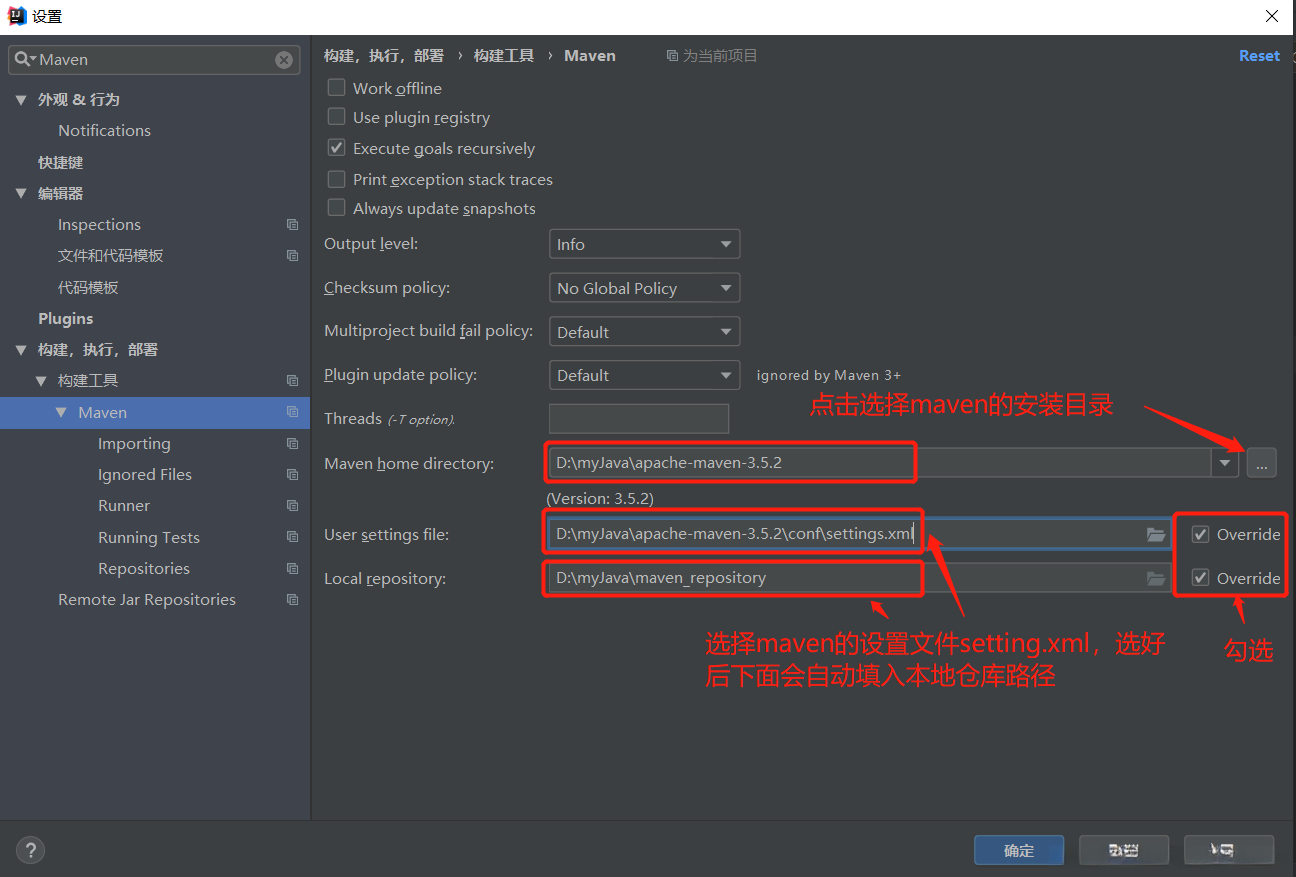The image size is (1296, 877).
Task: Collapse the 构建工具 tree node
Action: point(41,381)
